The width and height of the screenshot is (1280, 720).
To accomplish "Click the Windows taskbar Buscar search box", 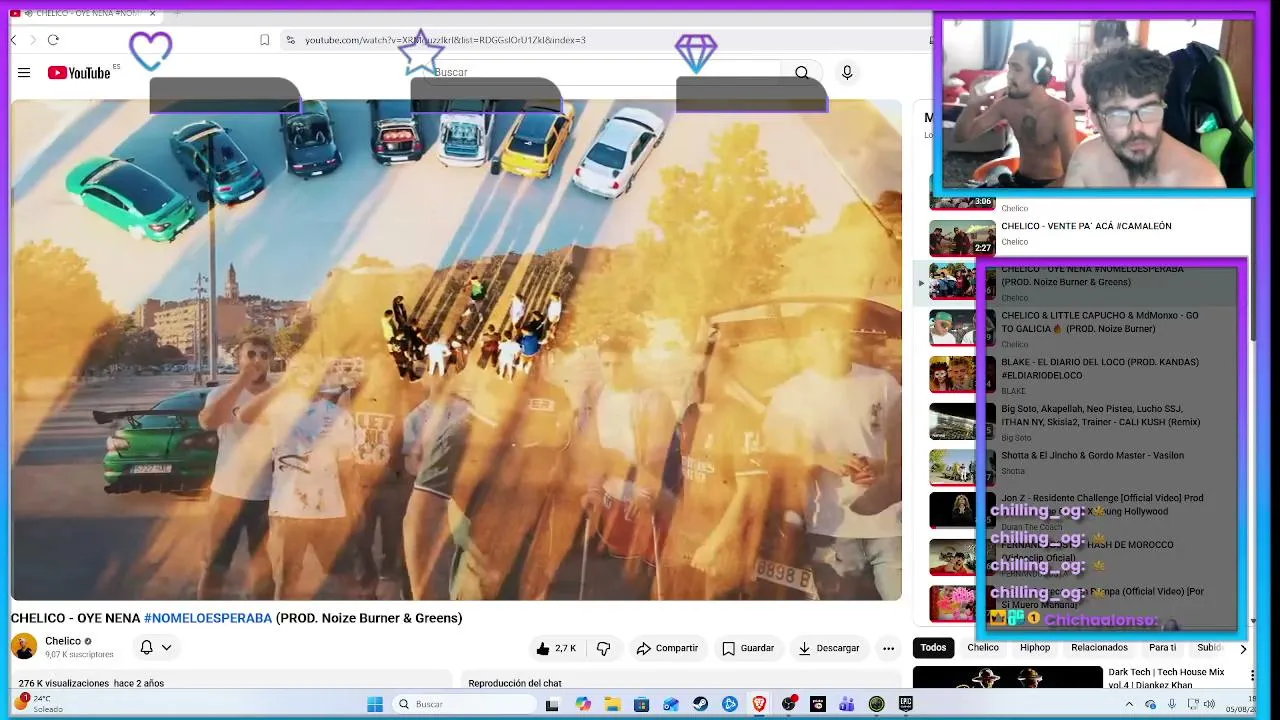I will pyautogui.click(x=465, y=704).
